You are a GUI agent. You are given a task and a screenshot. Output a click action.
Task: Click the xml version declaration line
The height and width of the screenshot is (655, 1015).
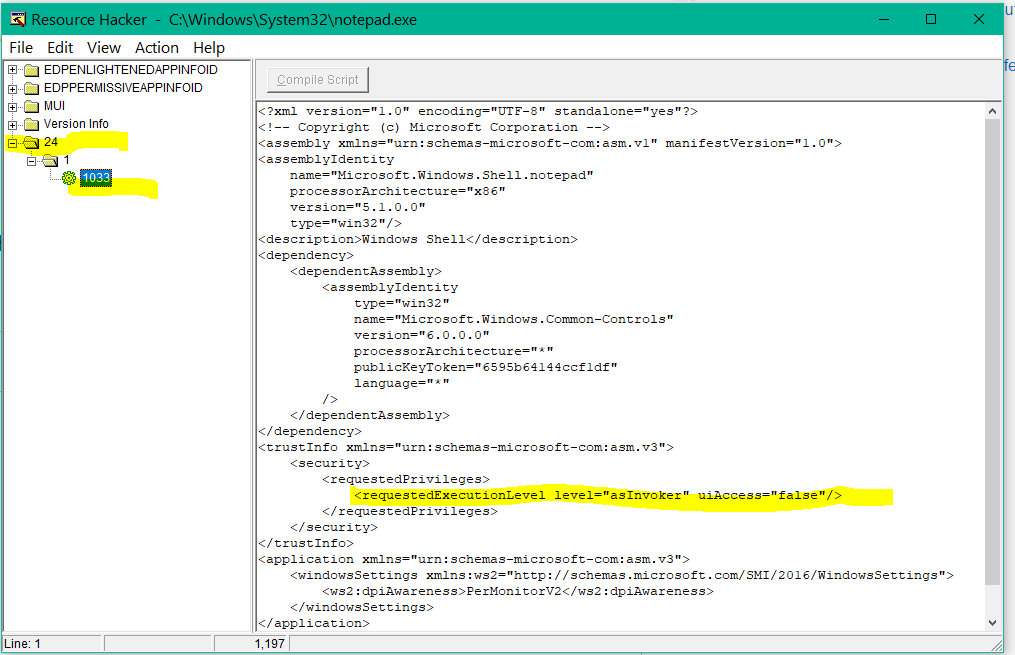pyautogui.click(x=478, y=111)
